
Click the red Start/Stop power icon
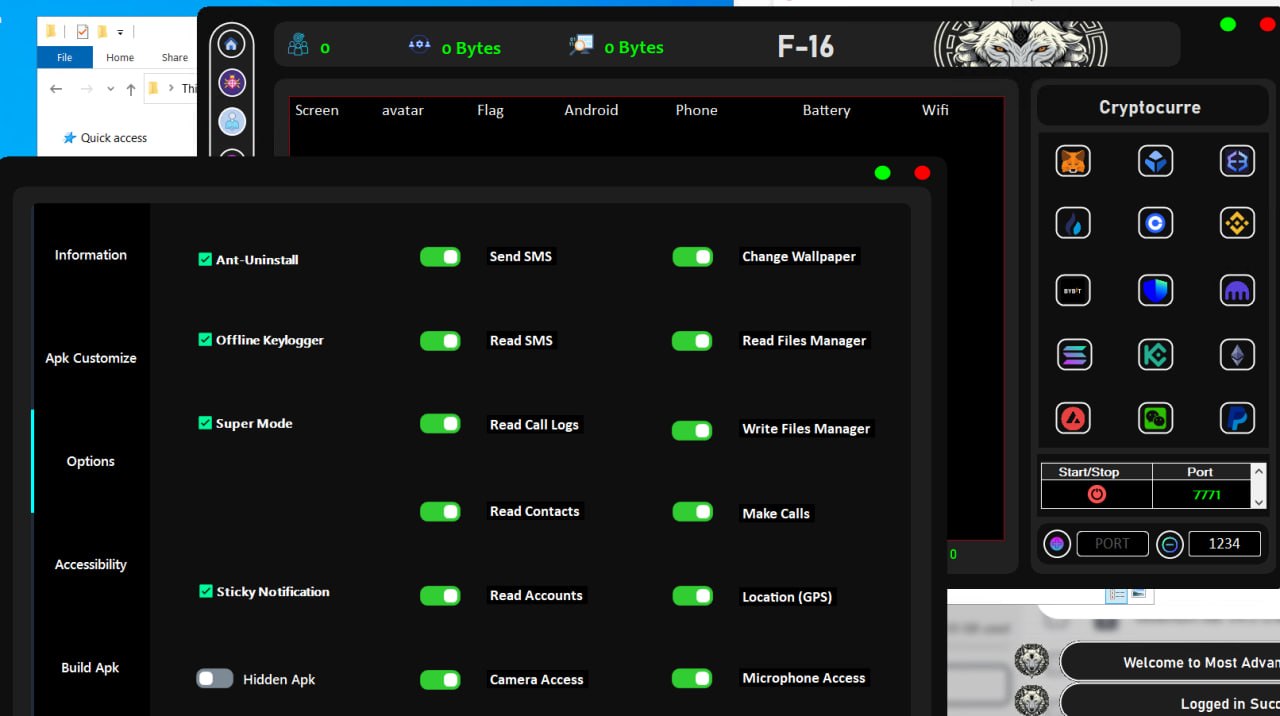click(x=1097, y=494)
